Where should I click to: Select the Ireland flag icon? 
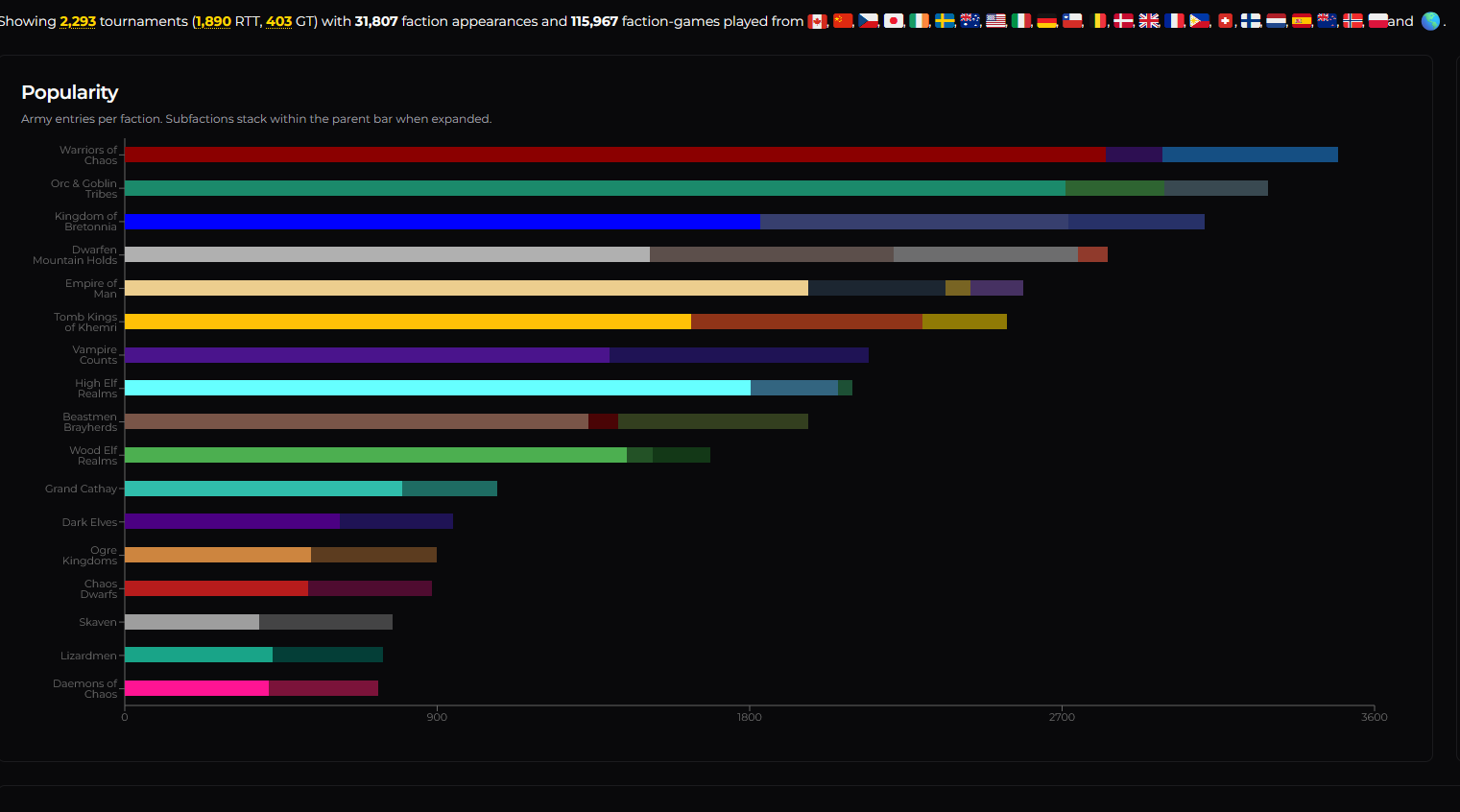[920, 21]
